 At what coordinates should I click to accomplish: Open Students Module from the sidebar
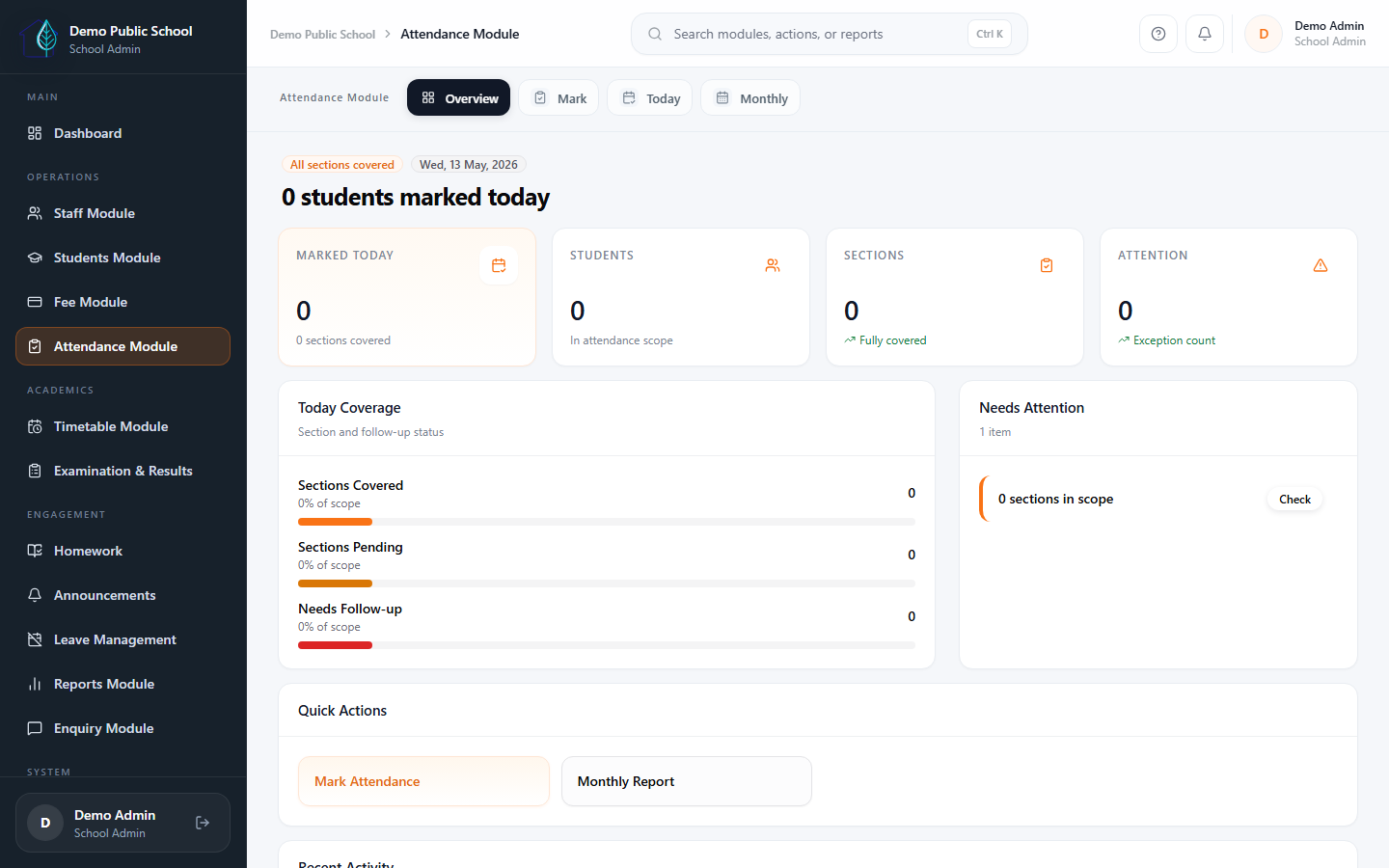coord(123,258)
